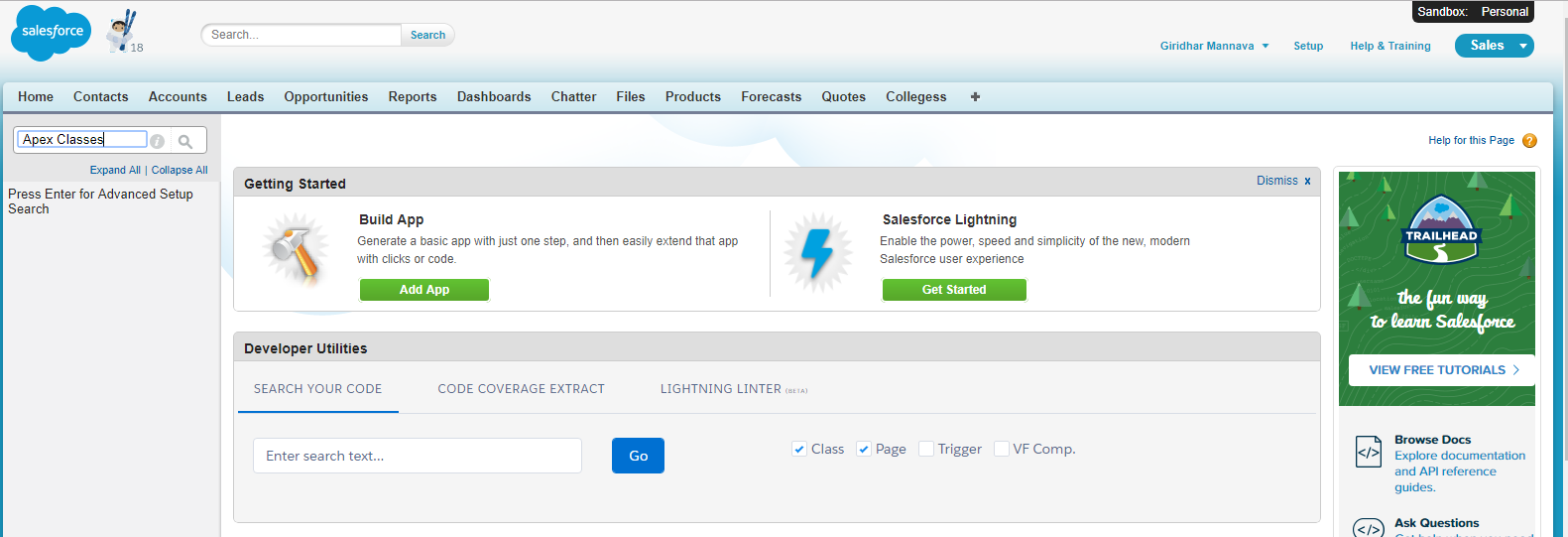The height and width of the screenshot is (537, 1568).
Task: Click the Astro mascot seasonal icon
Action: click(123, 31)
